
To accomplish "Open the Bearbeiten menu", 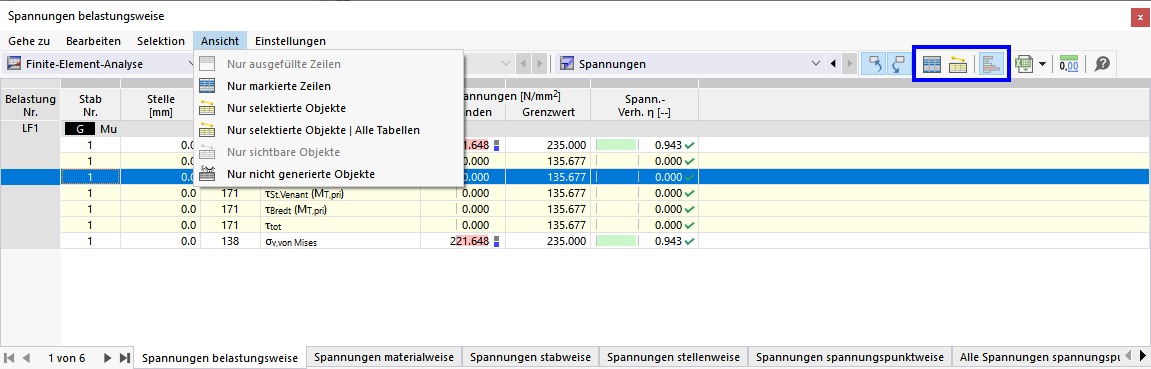I will [x=93, y=41].
